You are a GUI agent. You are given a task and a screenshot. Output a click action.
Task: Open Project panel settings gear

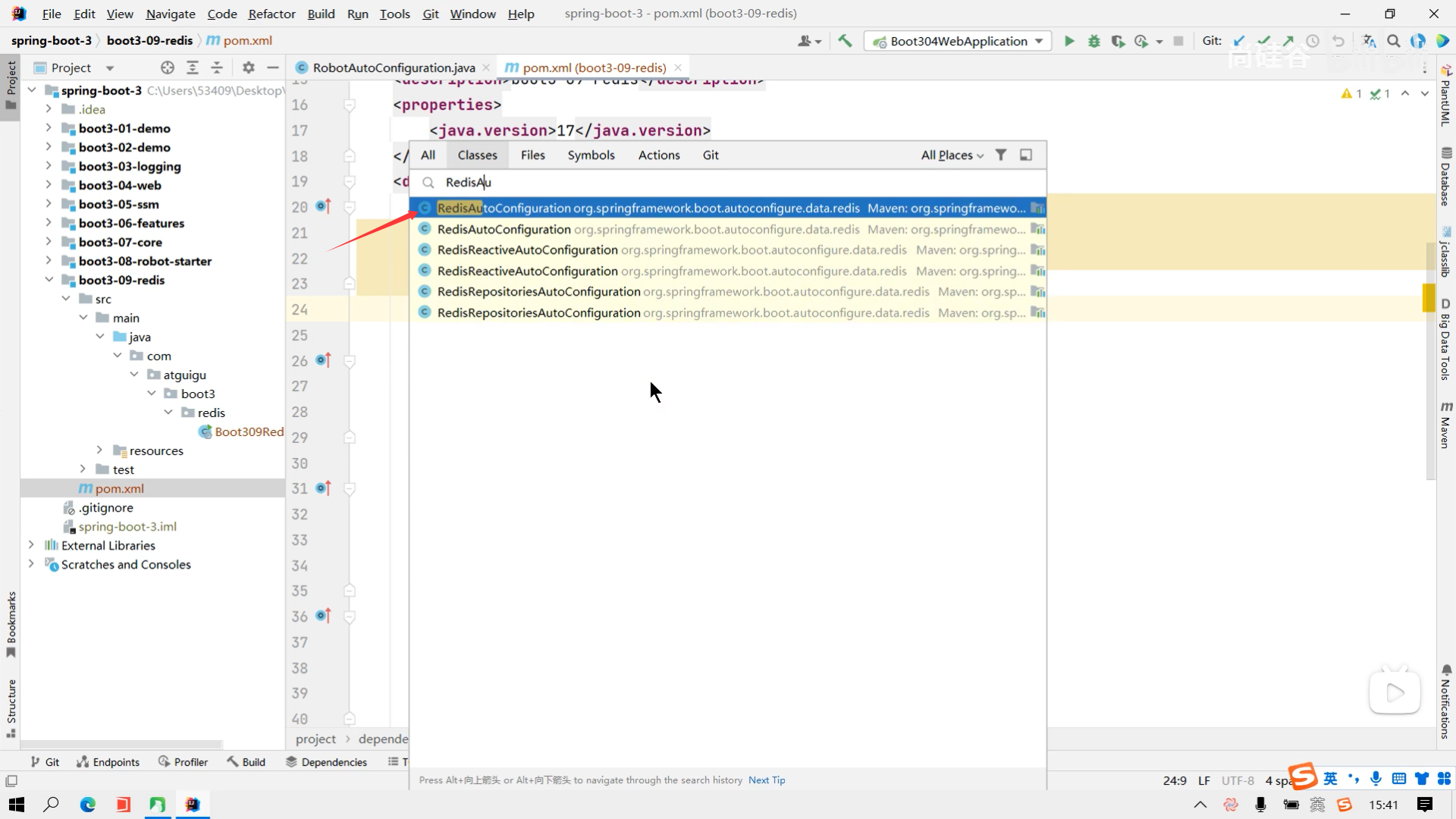point(248,67)
